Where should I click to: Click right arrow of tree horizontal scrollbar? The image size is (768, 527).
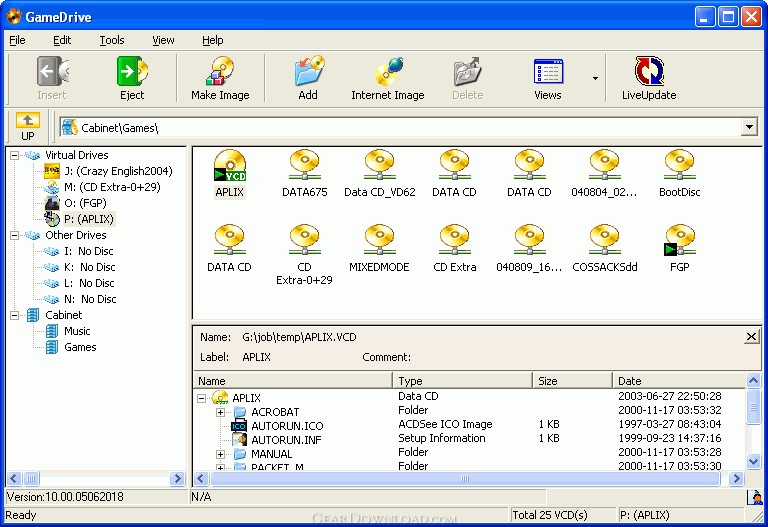click(x=177, y=479)
